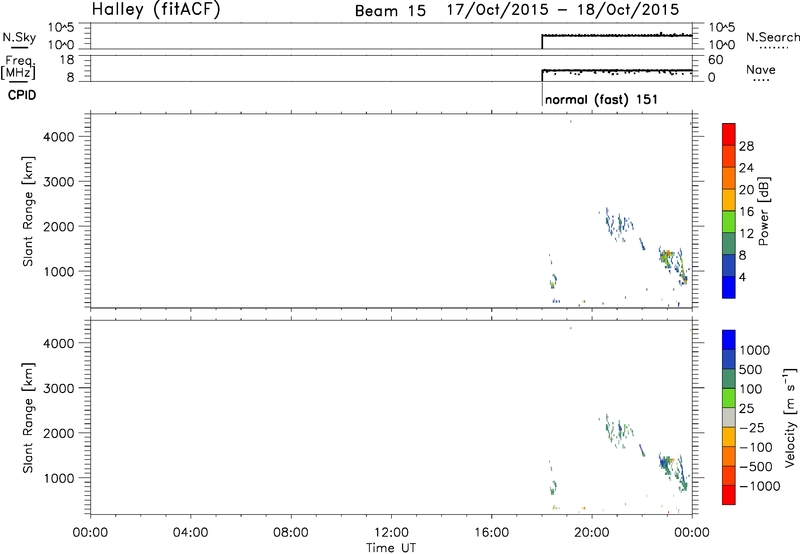Click the "25" Velocity colorbar label
This screenshot has height=554, width=800.
(746, 409)
